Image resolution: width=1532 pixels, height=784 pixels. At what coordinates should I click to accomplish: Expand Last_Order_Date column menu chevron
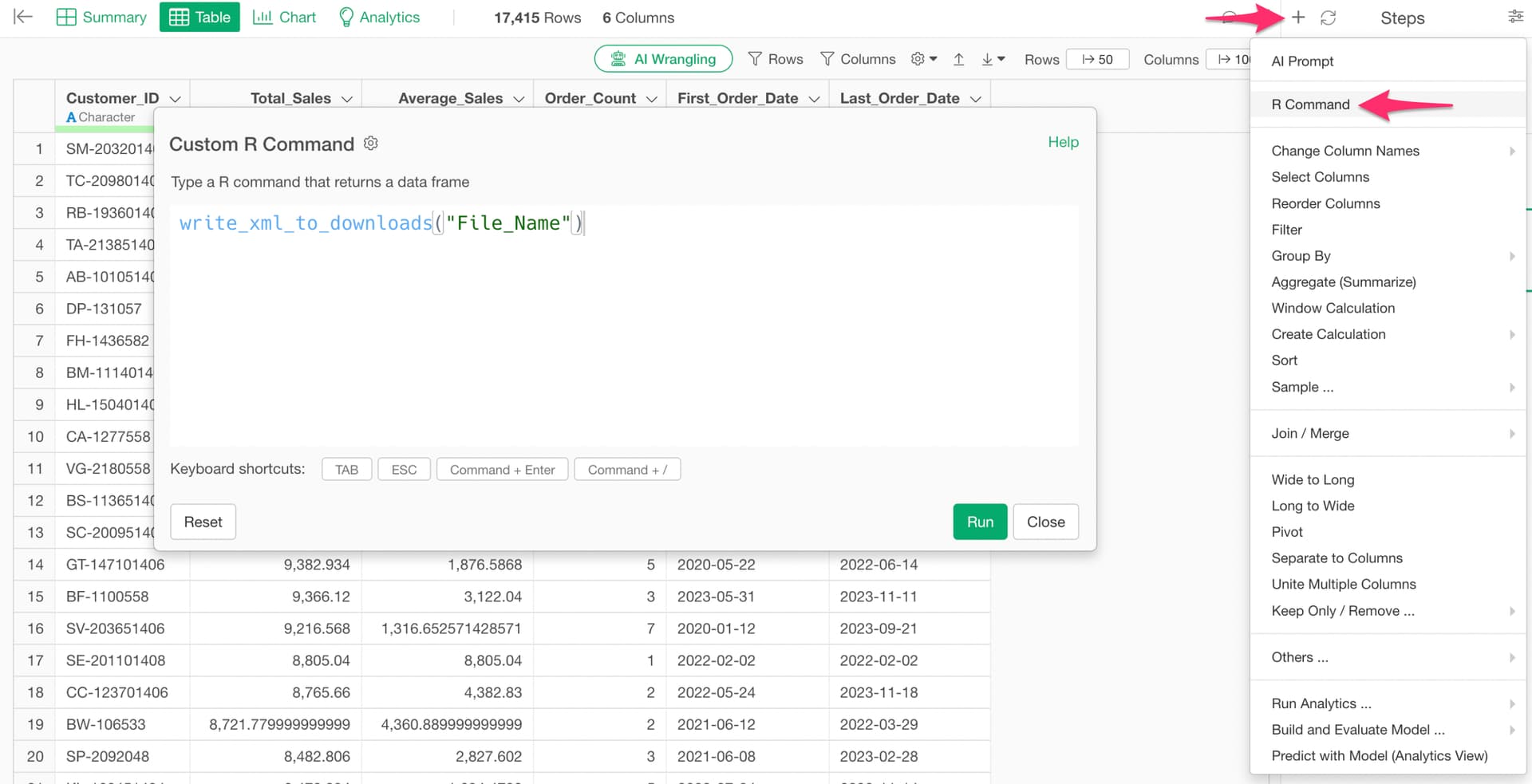tap(976, 99)
